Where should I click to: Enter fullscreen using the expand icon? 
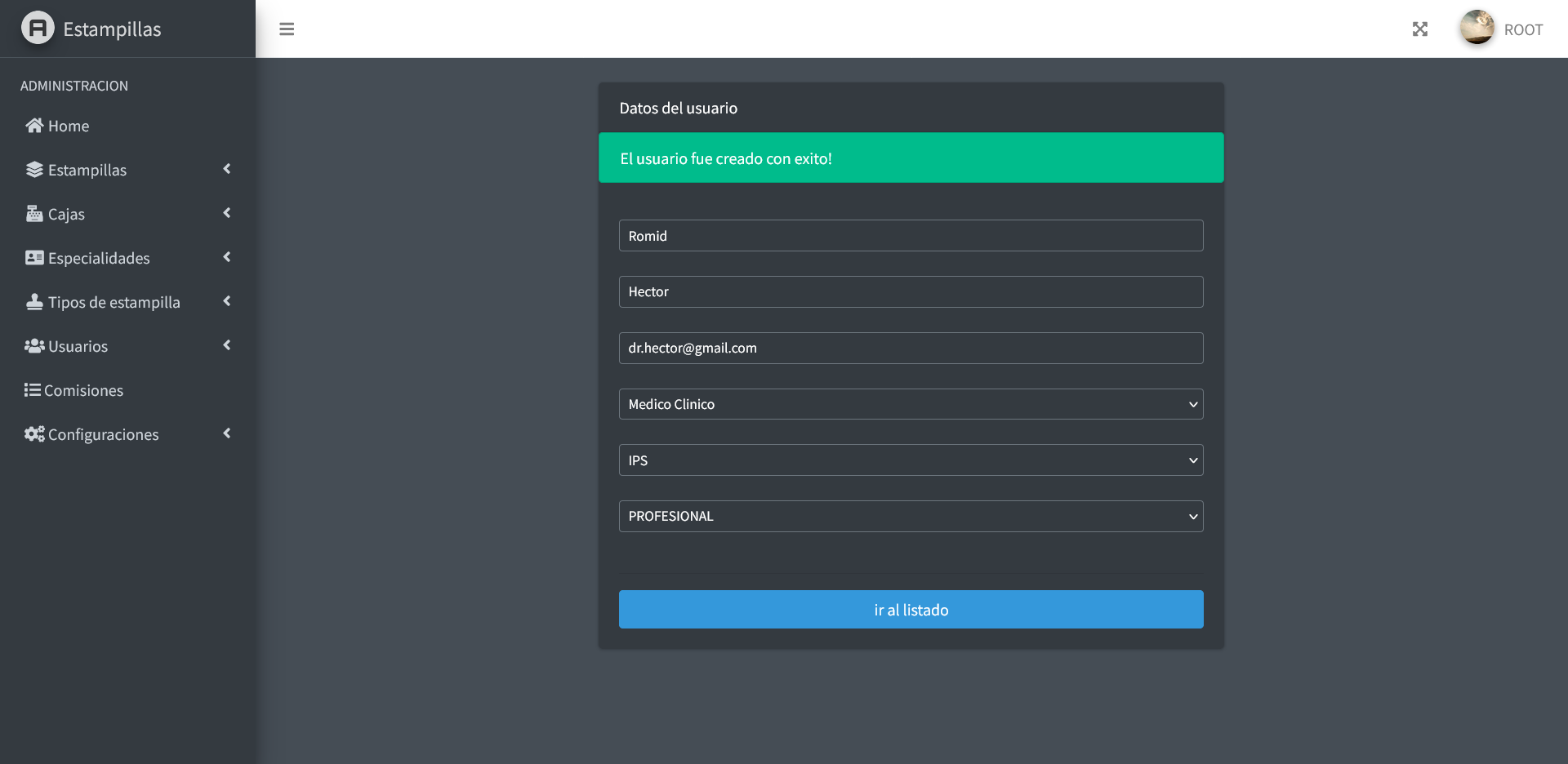1420,29
